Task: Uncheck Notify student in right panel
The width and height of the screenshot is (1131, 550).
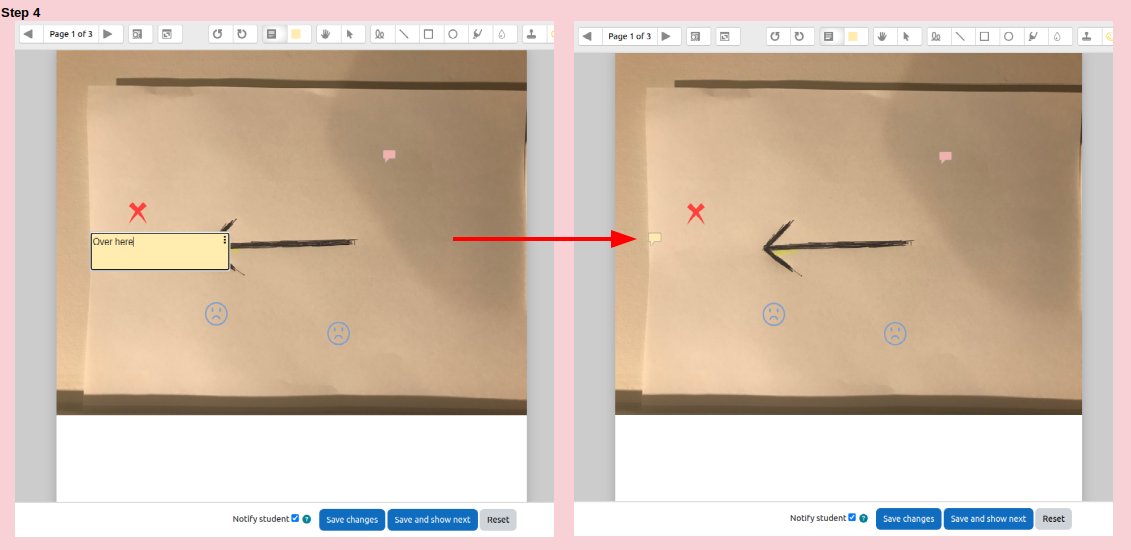Action: coord(853,518)
